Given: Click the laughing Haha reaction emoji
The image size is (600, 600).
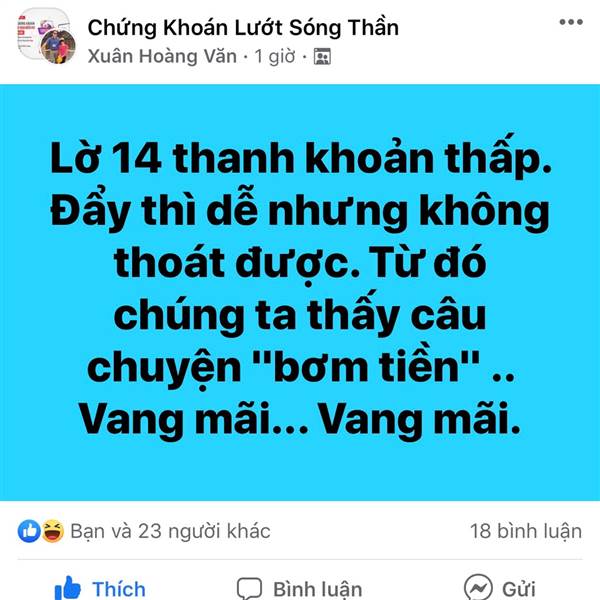Looking at the screenshot, I should coord(52,531).
